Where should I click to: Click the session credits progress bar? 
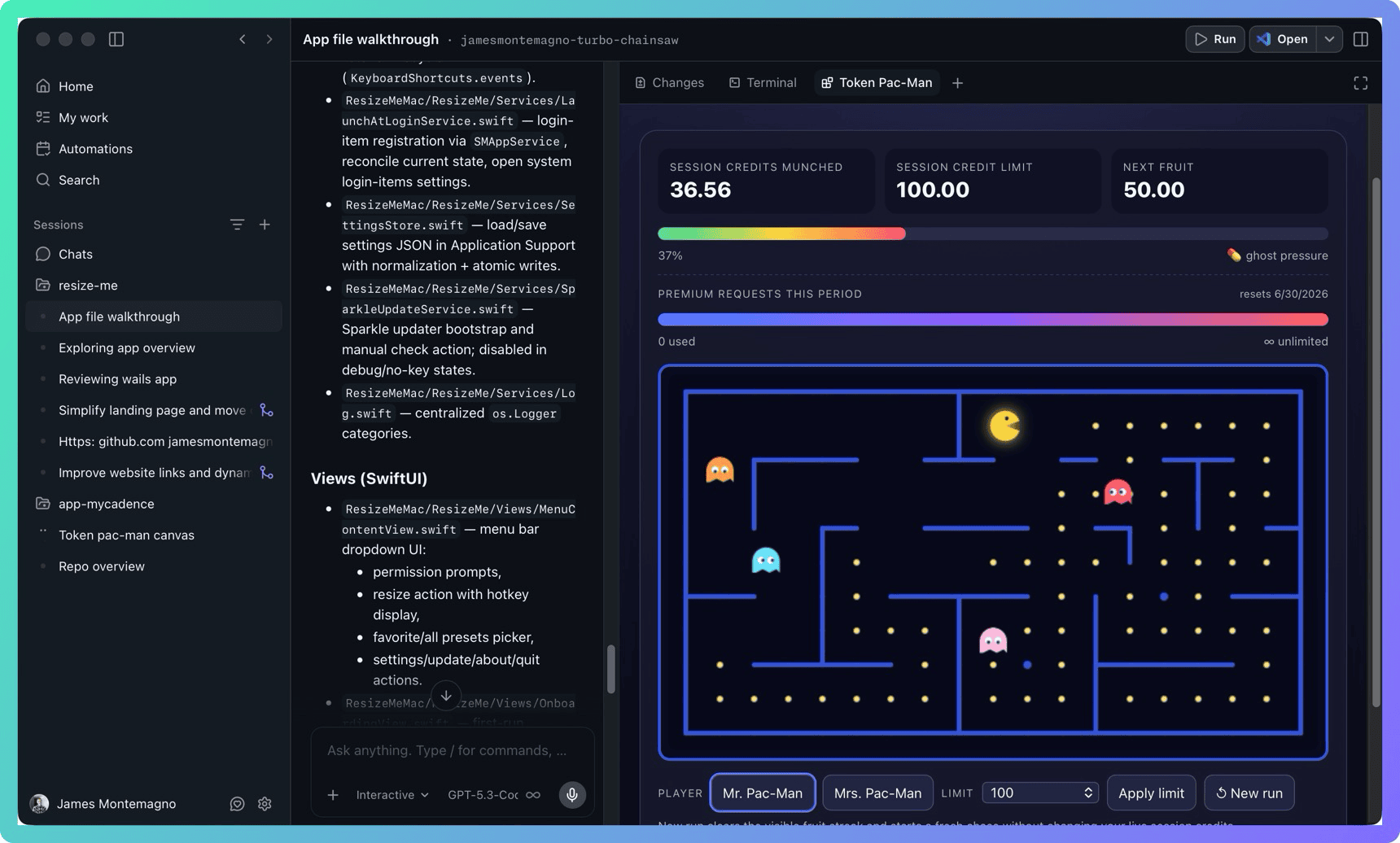(993, 234)
